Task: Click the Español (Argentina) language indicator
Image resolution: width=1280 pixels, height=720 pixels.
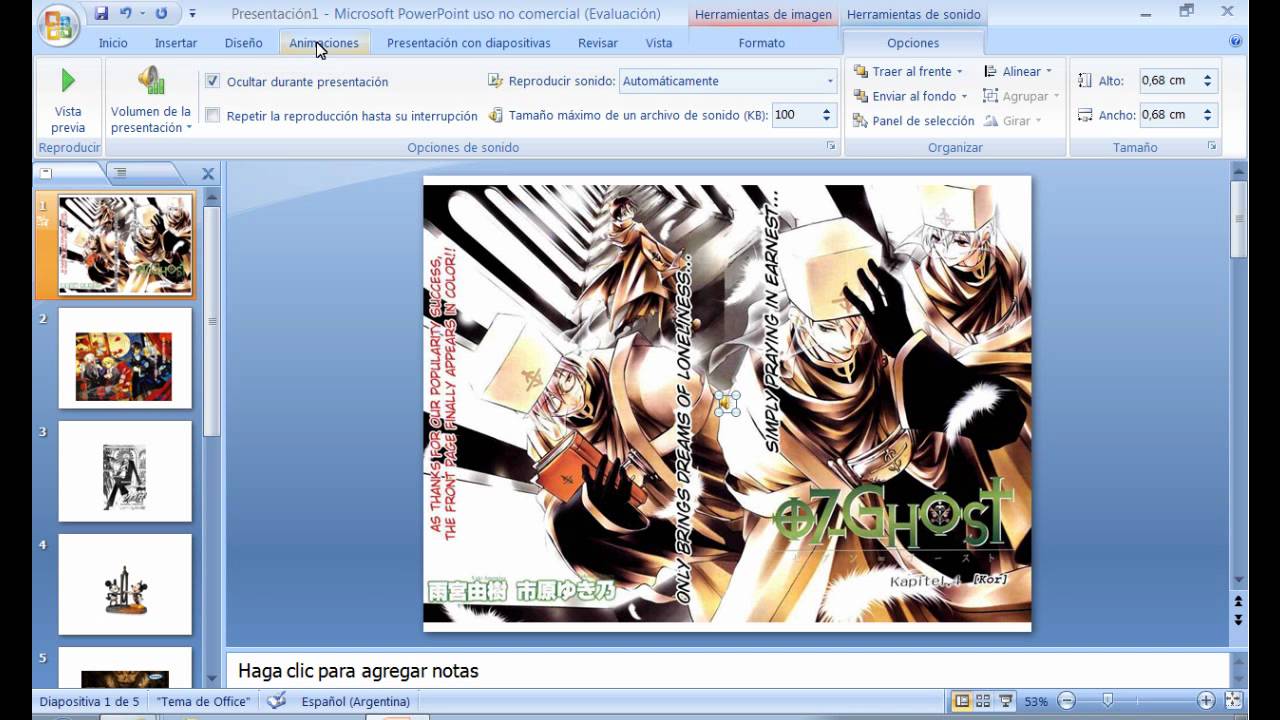Action: [356, 701]
